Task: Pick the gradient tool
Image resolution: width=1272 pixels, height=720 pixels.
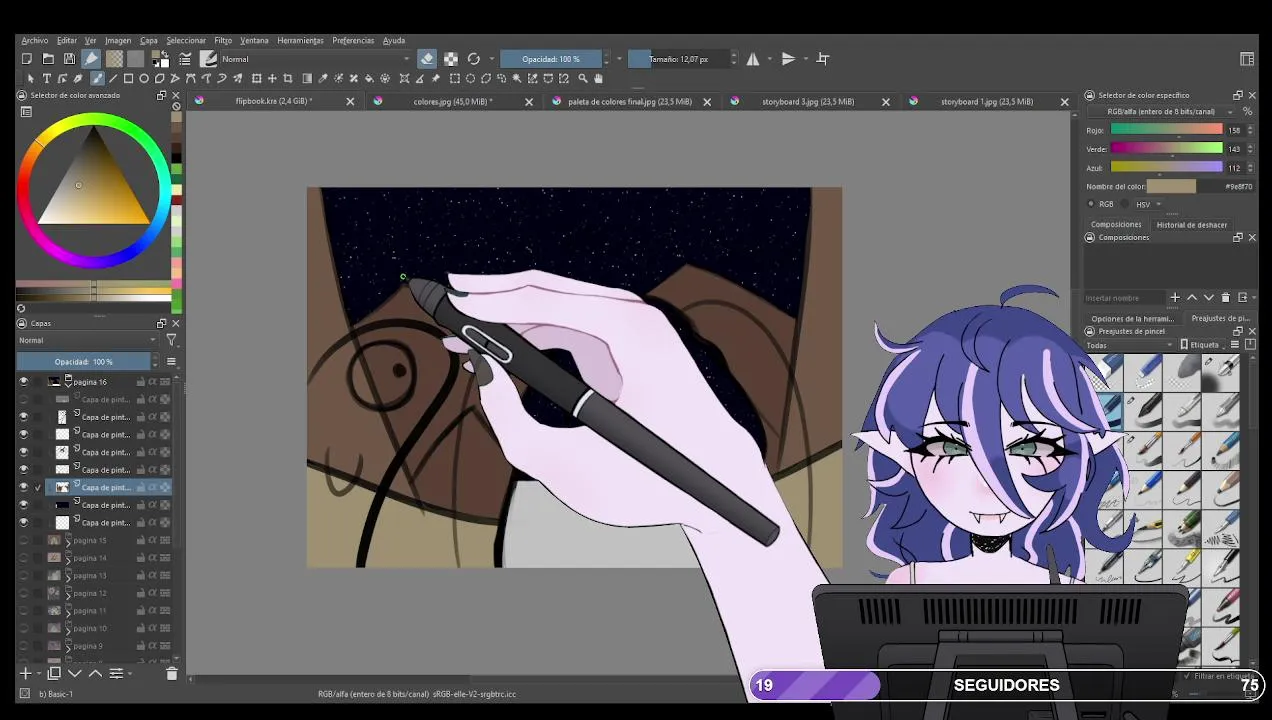Action: coord(307,78)
